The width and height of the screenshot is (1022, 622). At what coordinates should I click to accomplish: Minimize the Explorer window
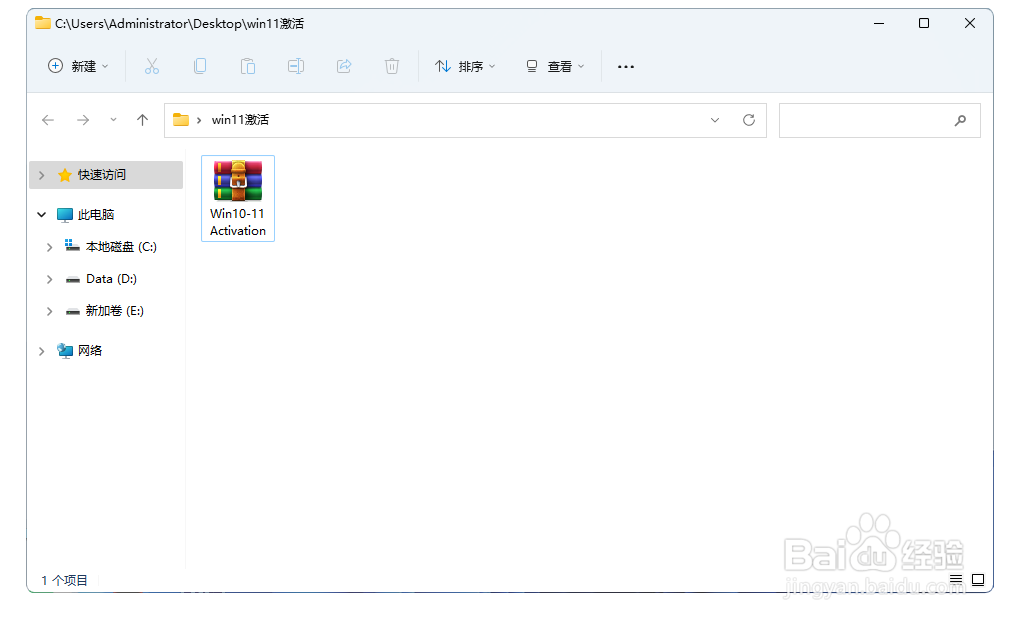click(x=879, y=23)
